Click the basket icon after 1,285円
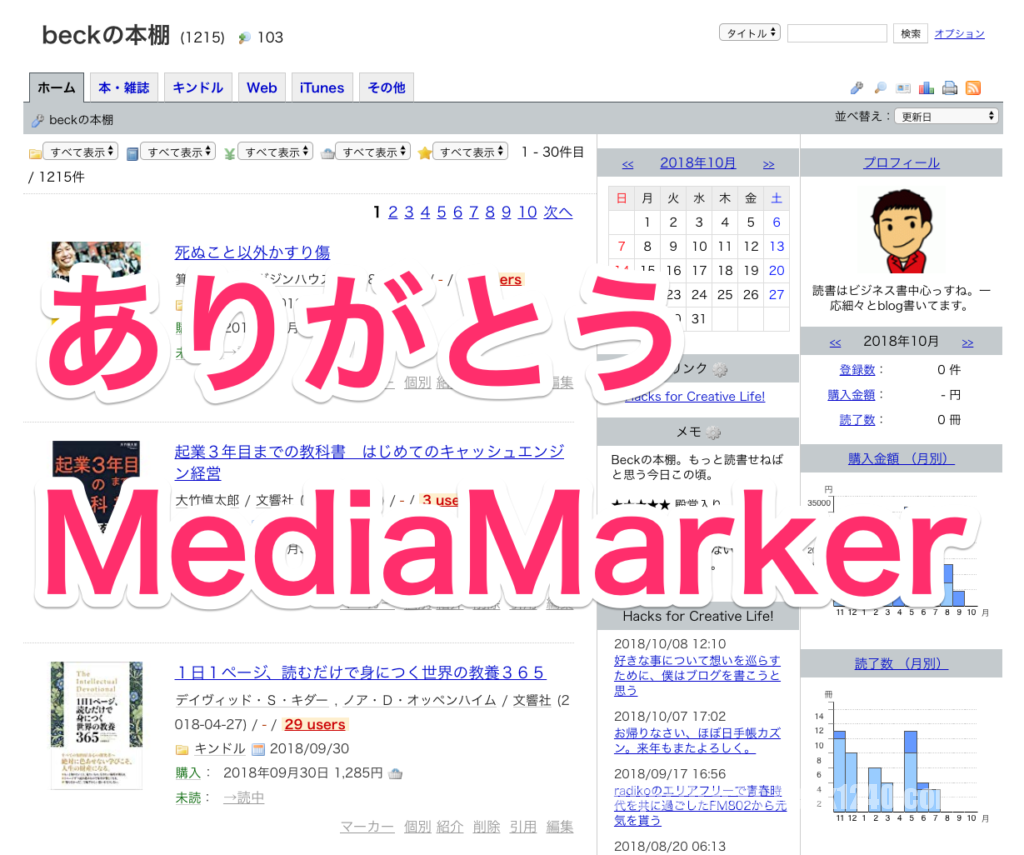The width and height of the screenshot is (1024, 855). point(395,774)
